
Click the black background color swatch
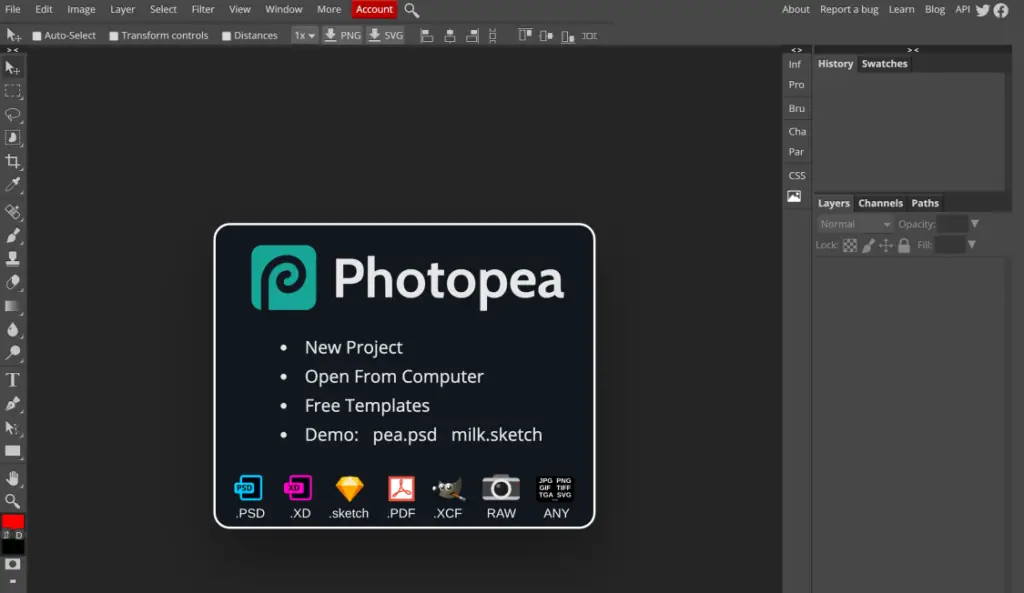point(12,547)
